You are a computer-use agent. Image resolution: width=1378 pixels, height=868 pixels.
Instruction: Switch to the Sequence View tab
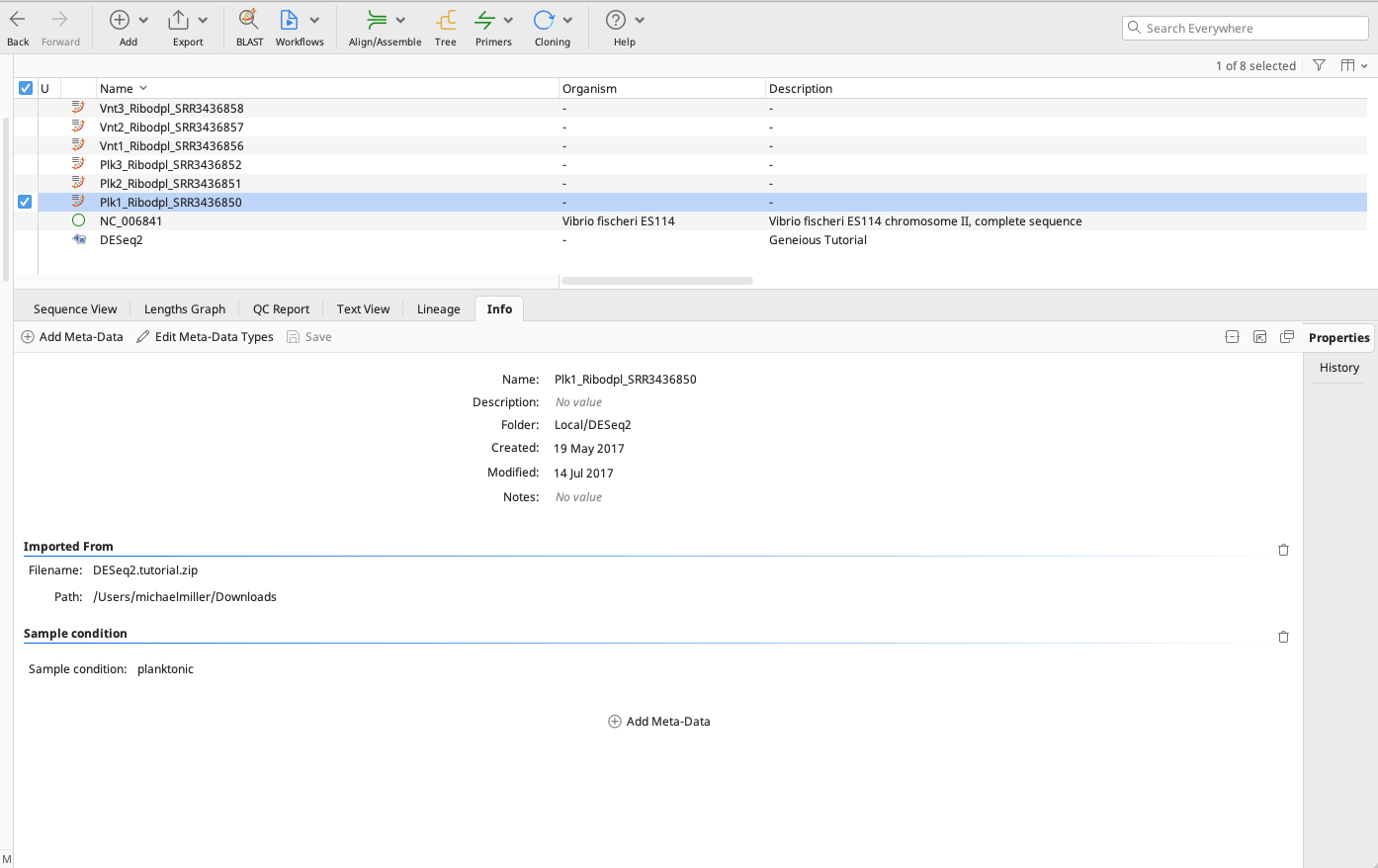click(x=75, y=309)
